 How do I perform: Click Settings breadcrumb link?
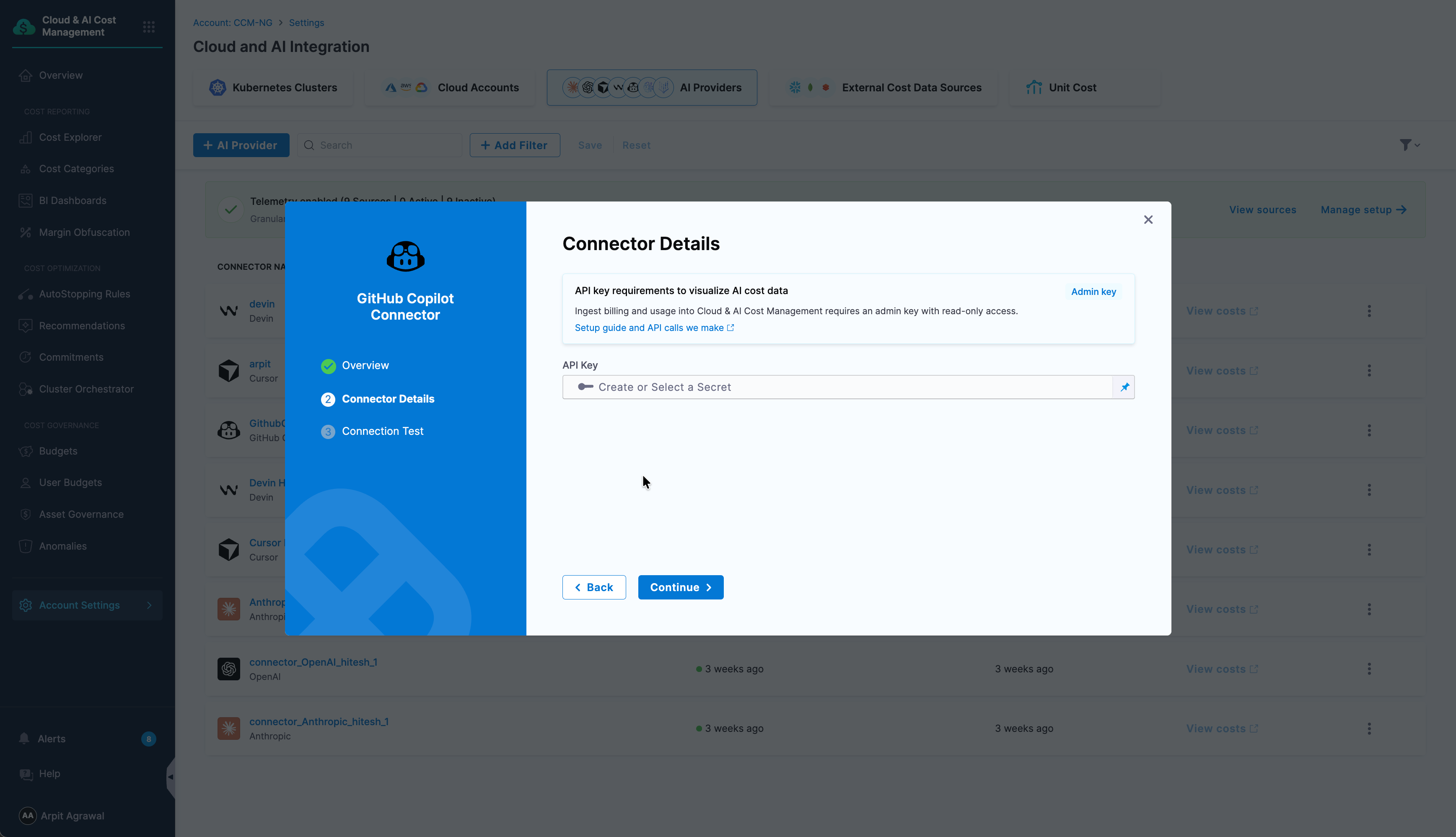(306, 23)
